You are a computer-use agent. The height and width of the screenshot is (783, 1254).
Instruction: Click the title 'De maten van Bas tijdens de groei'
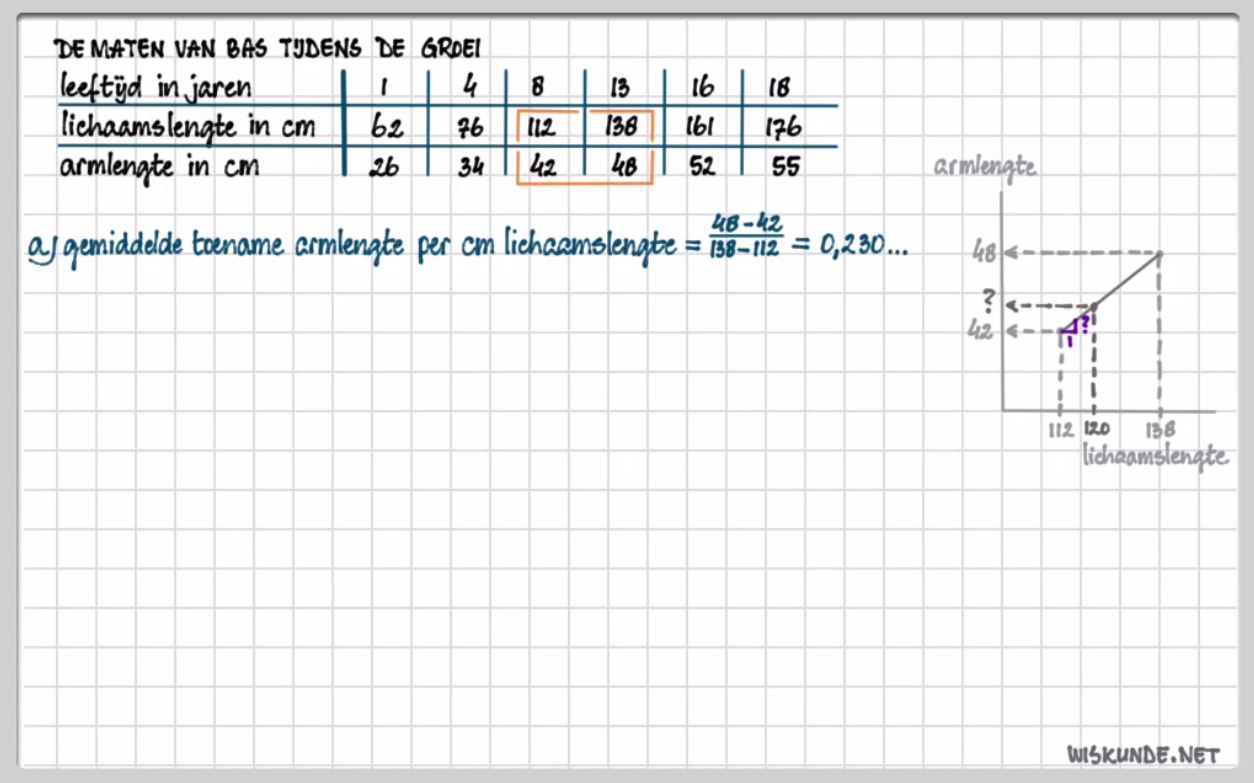[x=273, y=48]
